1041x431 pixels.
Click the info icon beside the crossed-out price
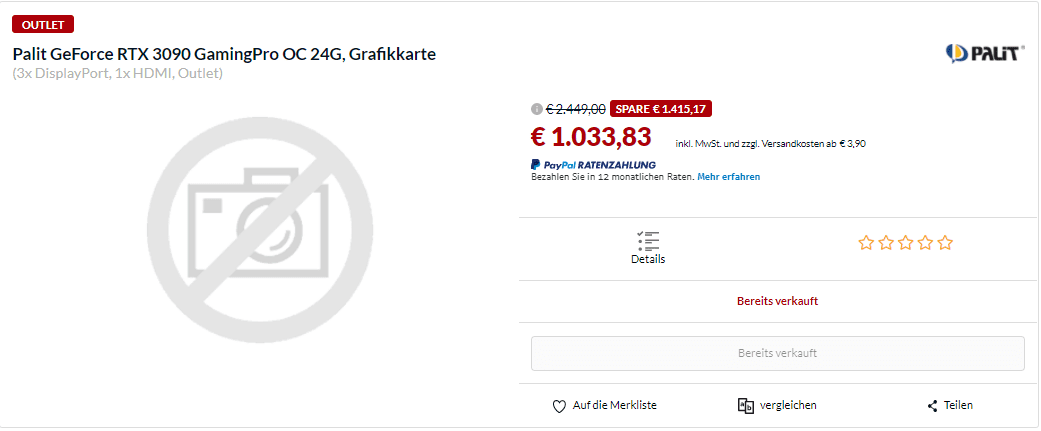(x=537, y=109)
